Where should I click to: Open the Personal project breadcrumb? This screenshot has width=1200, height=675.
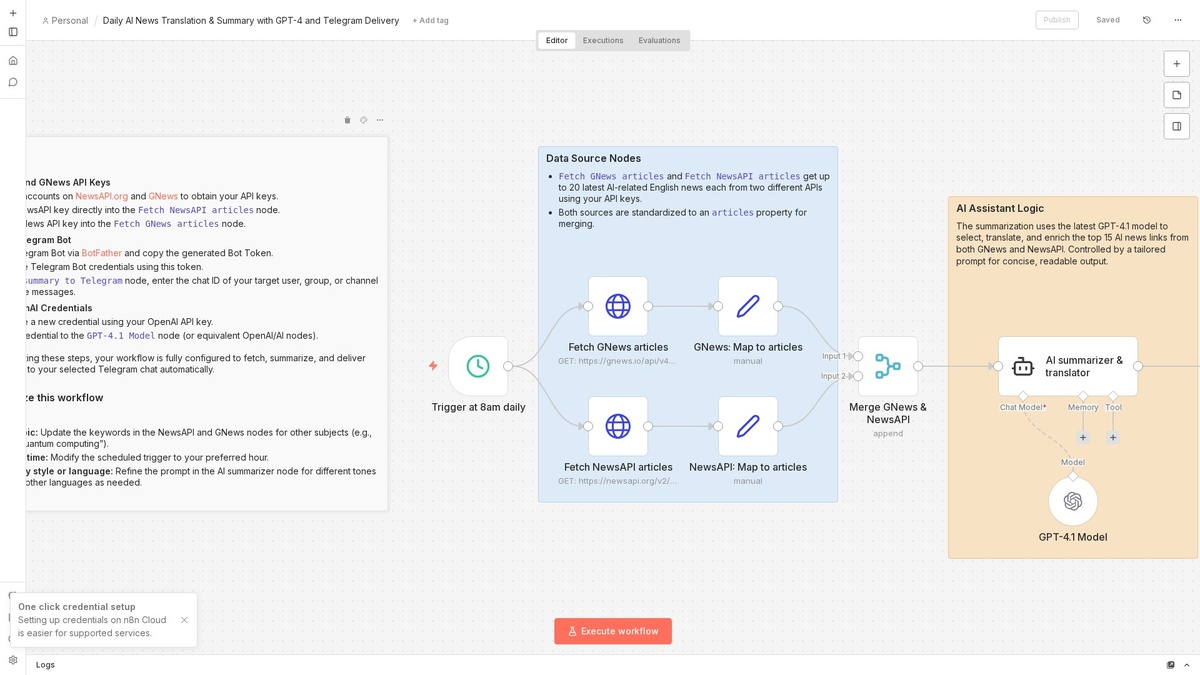(x=64, y=21)
